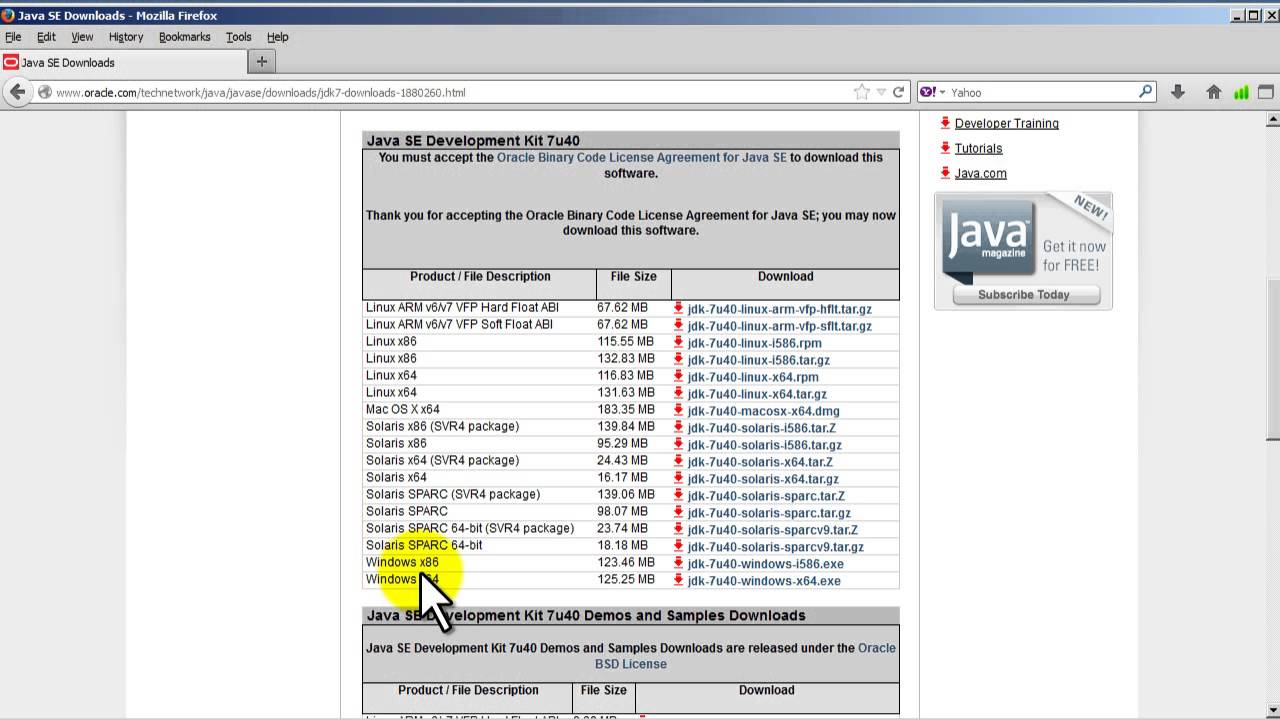Click red arrow beside Java.com
This screenshot has width=1280, height=720.
945,172
